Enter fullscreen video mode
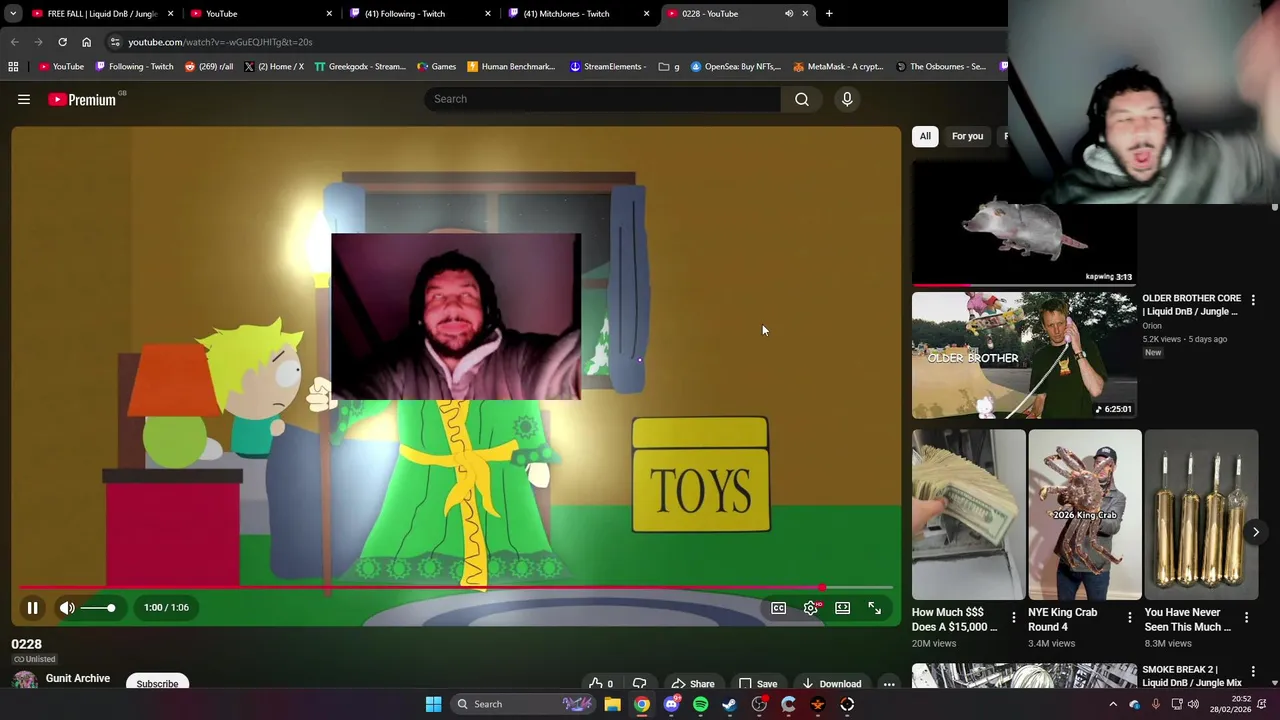Screen dimensions: 1280x720 coord(875,607)
